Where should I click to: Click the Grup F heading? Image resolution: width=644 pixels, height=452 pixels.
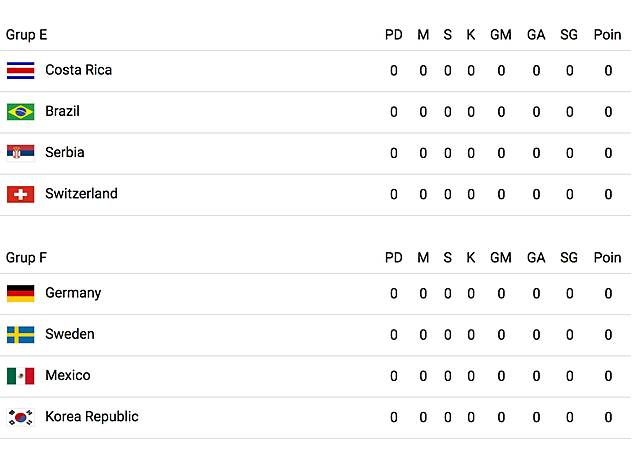(x=26, y=258)
